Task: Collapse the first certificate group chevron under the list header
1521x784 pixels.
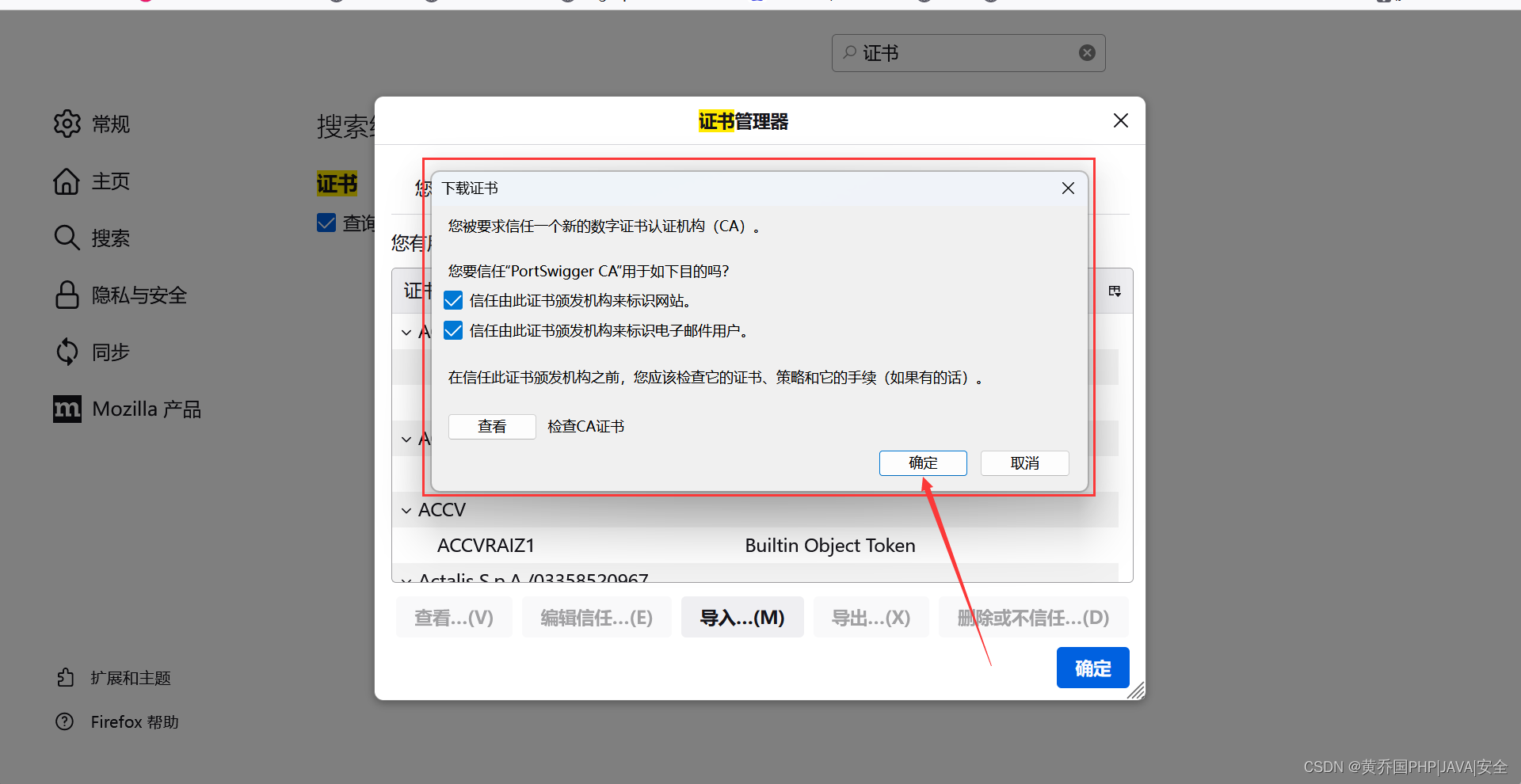Action: pyautogui.click(x=406, y=333)
